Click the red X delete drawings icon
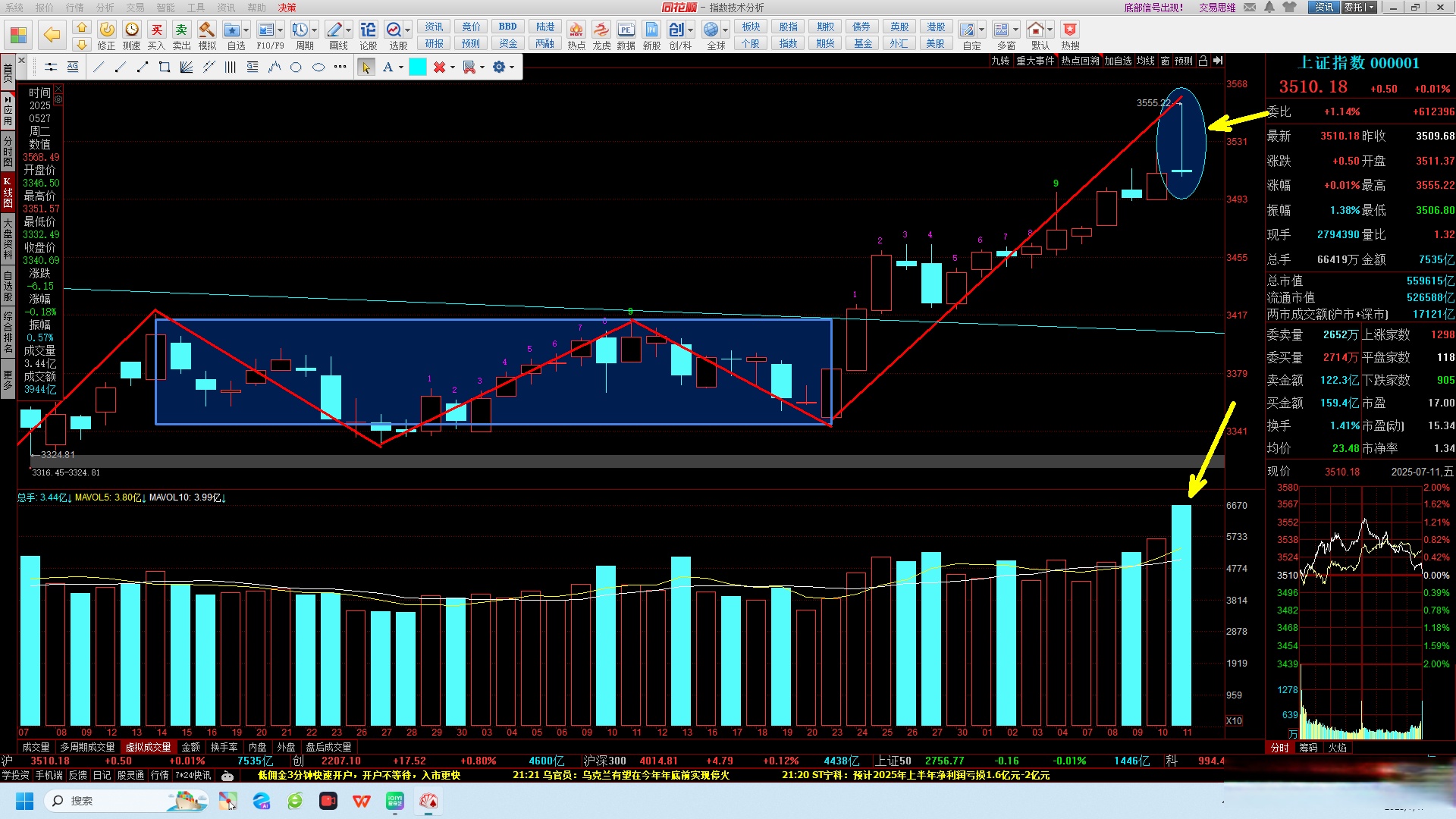 pyautogui.click(x=438, y=67)
